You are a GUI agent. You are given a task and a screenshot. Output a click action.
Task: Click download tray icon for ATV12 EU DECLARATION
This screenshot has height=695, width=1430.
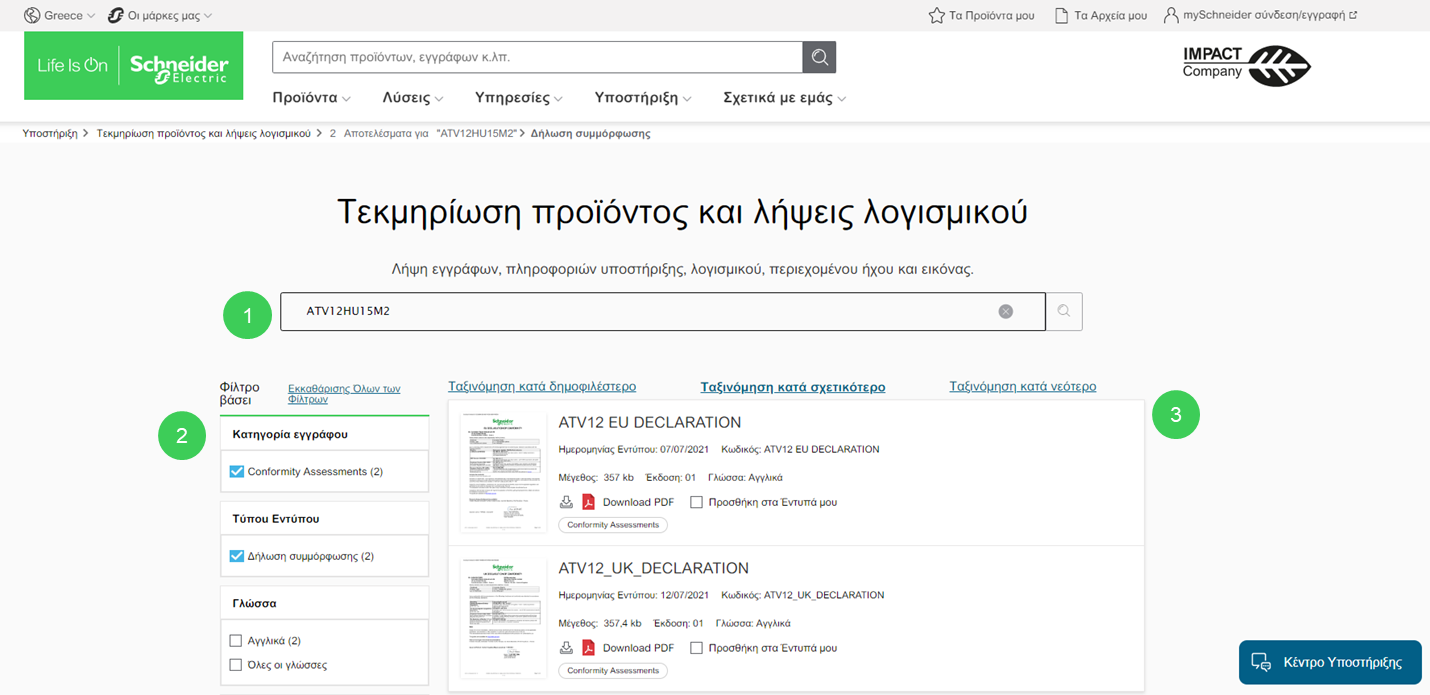click(566, 502)
